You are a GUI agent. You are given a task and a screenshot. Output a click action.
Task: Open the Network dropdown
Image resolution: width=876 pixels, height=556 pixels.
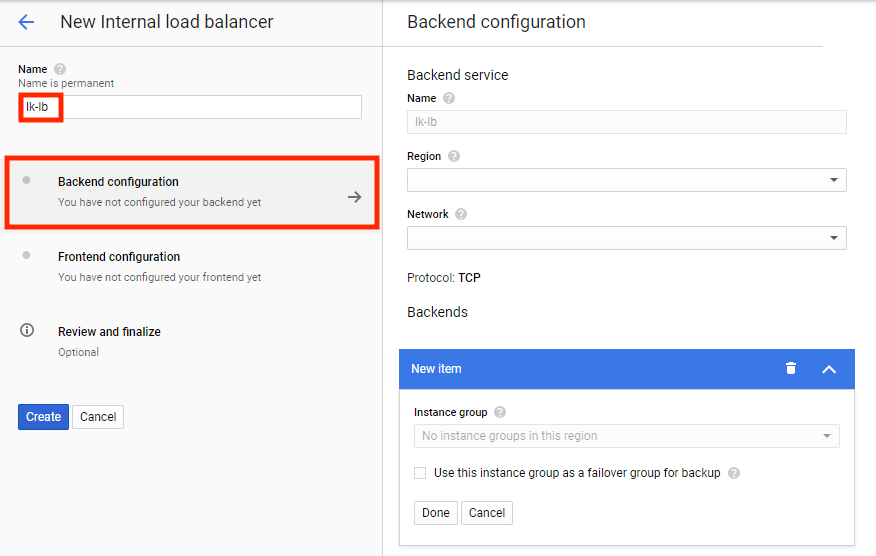click(626, 238)
